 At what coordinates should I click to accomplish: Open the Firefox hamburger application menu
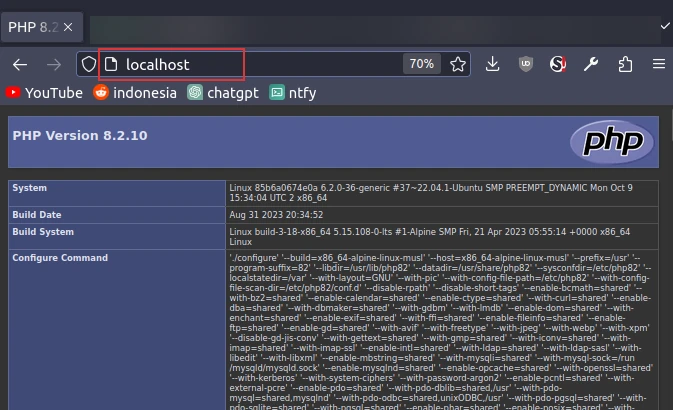pyautogui.click(x=658, y=65)
